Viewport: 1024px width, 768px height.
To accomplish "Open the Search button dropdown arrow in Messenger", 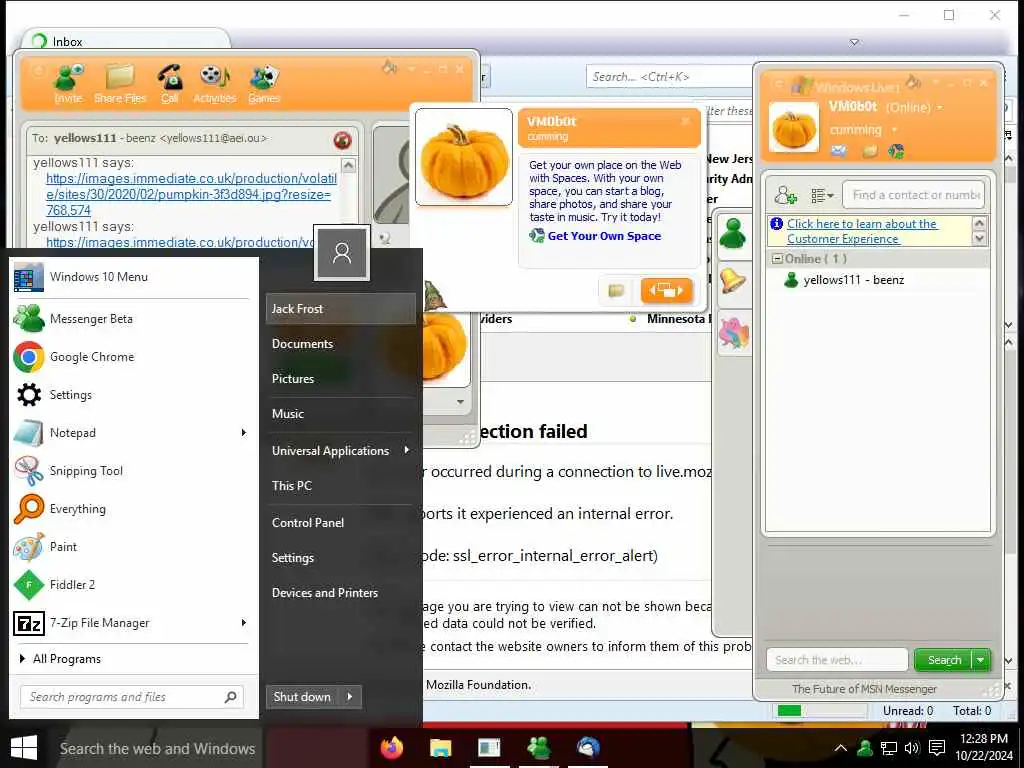I will coord(981,660).
